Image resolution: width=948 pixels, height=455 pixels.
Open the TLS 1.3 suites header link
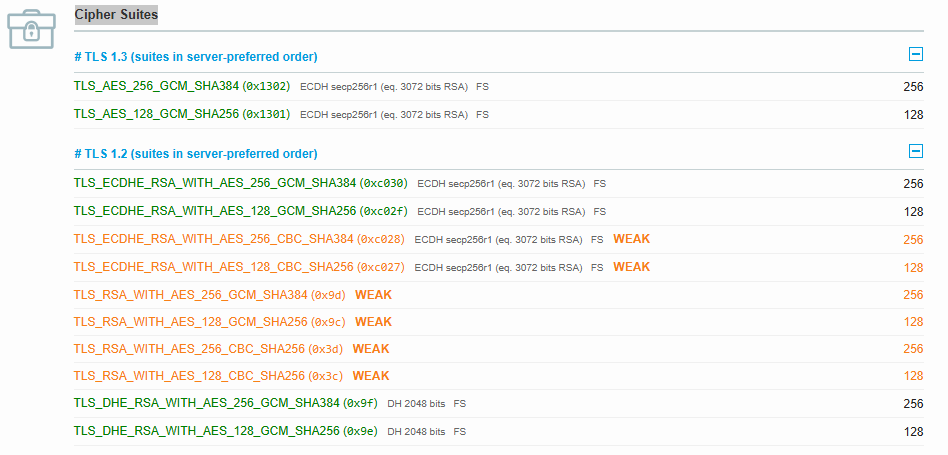click(196, 57)
